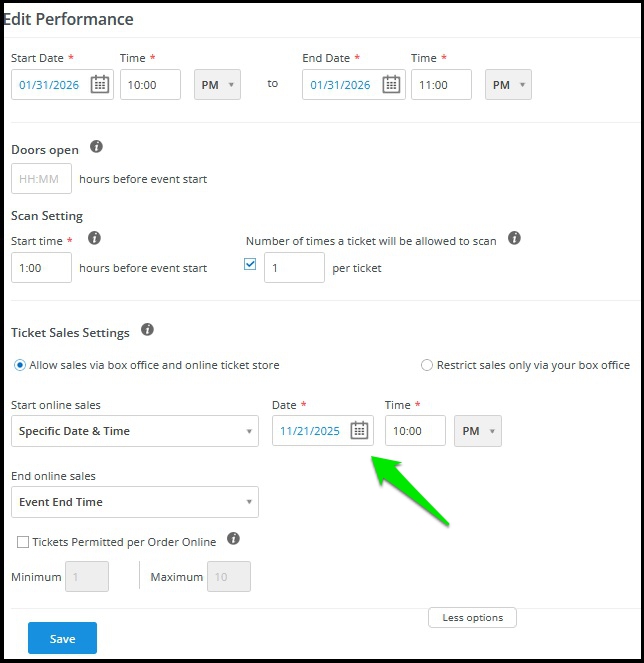The width and height of the screenshot is (644, 663).
Task: Click the Maximum tickets field
Action: point(229,576)
